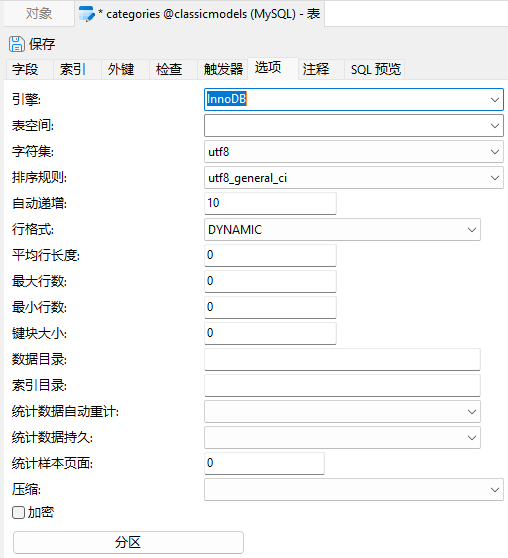Viewport: 508px width, 558px height.
Task: Select the 对象 objects tab
Action: point(39,14)
